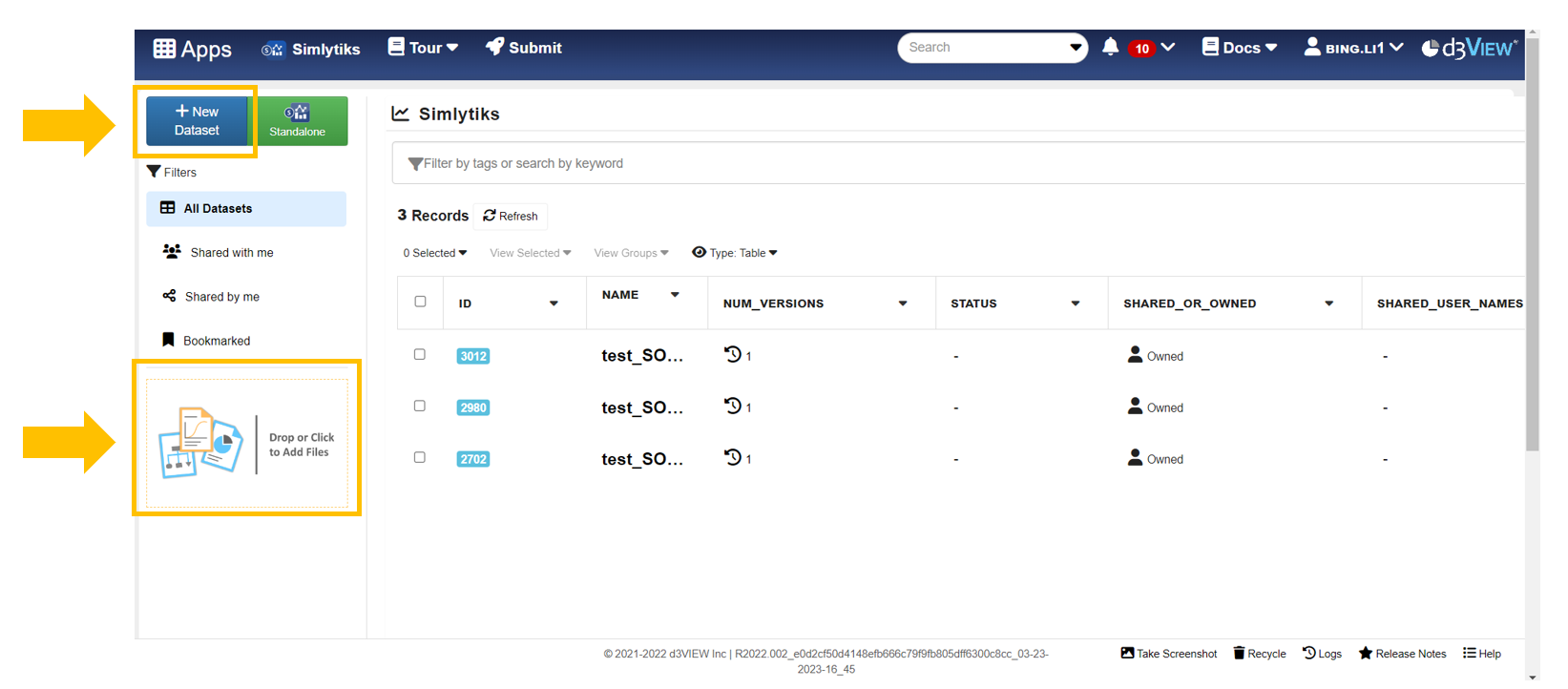The height and width of the screenshot is (689, 1568).
Task: Create a New Dataset
Action: point(197,121)
